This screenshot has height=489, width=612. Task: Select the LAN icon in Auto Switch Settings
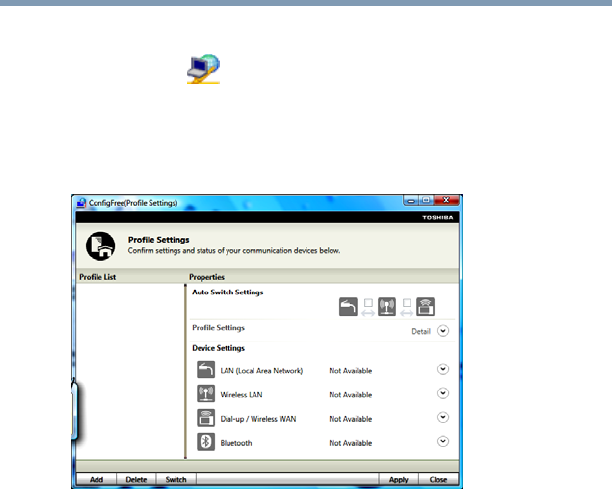coord(348,306)
